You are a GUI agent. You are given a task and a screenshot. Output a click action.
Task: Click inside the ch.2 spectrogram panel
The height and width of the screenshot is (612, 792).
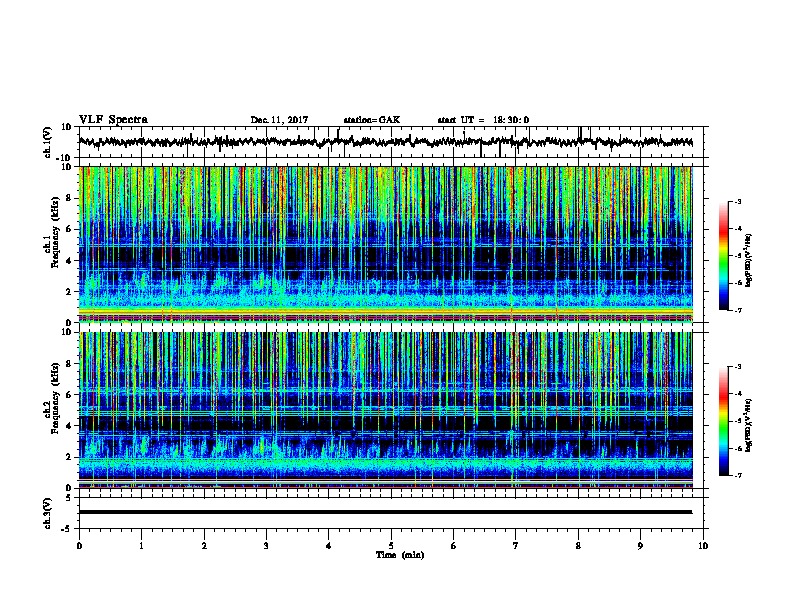(386, 410)
